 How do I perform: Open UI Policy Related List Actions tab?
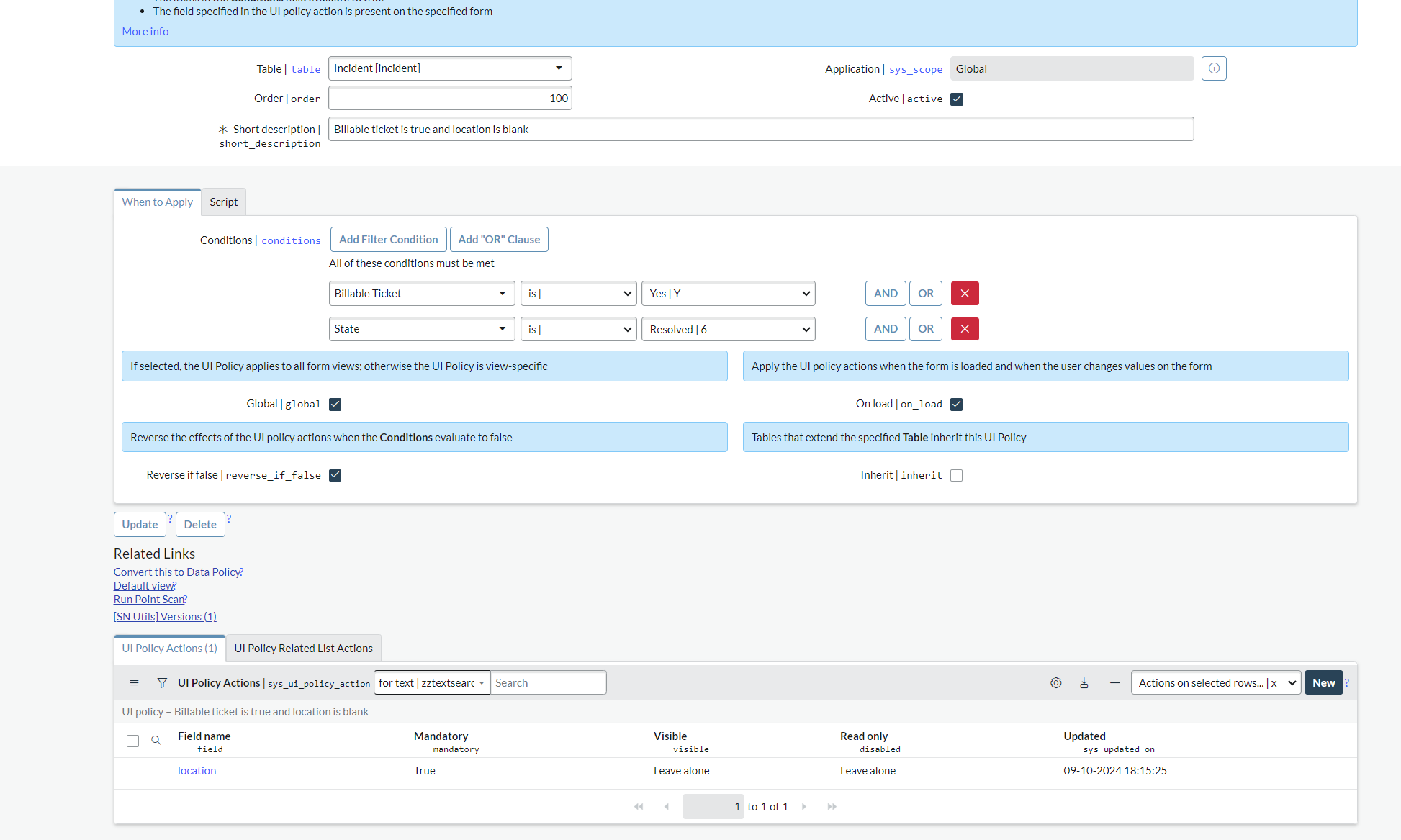coord(304,649)
